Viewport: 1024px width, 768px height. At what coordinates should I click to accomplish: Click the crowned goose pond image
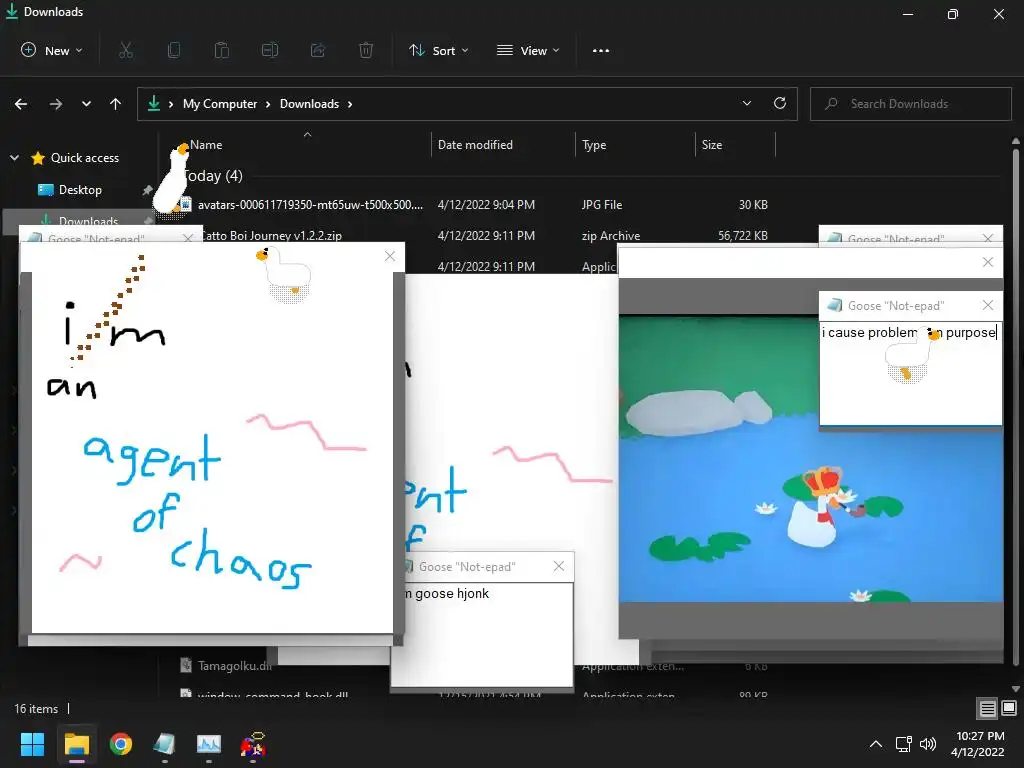811,459
